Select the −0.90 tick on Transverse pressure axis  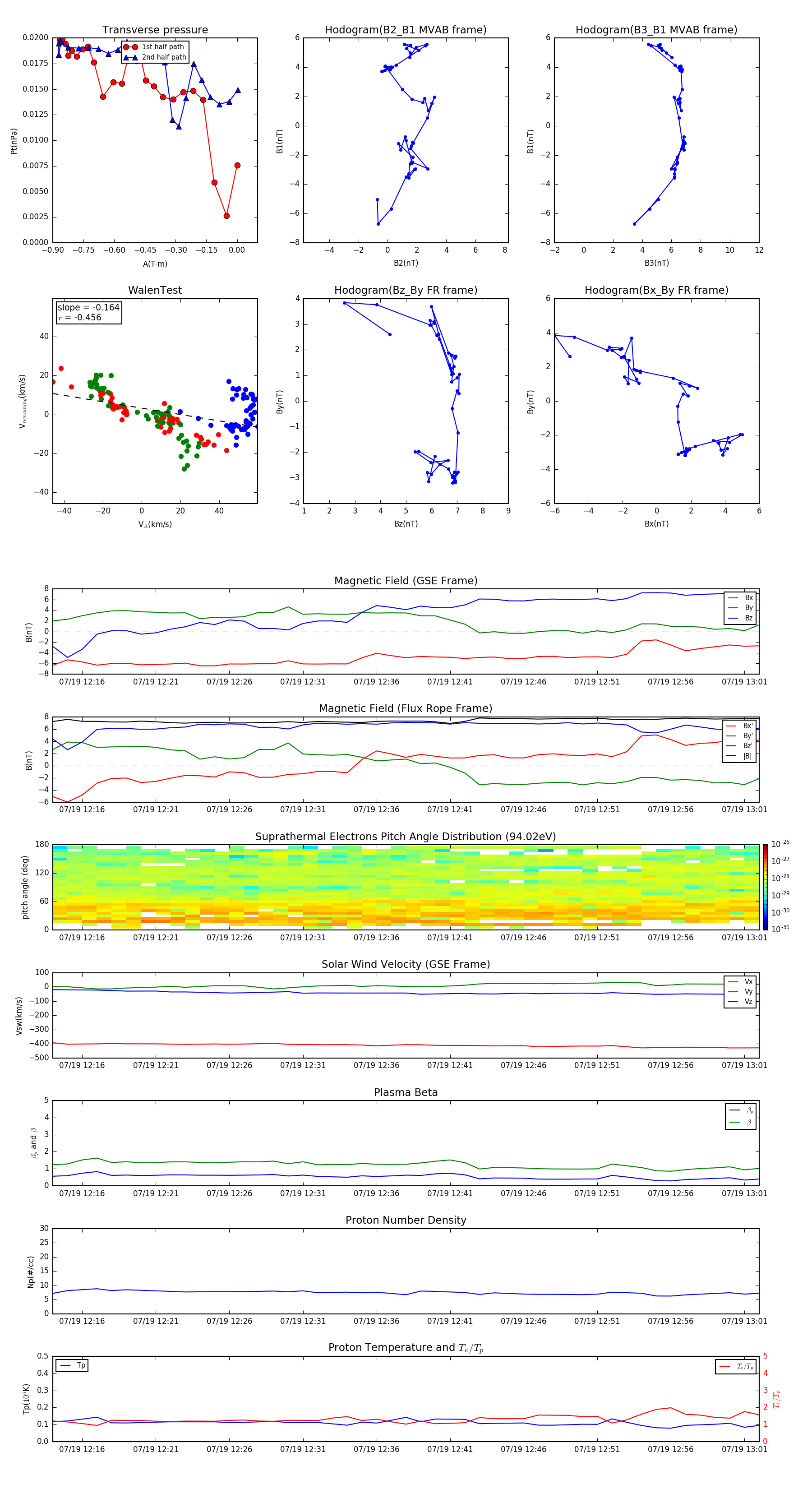53,250
